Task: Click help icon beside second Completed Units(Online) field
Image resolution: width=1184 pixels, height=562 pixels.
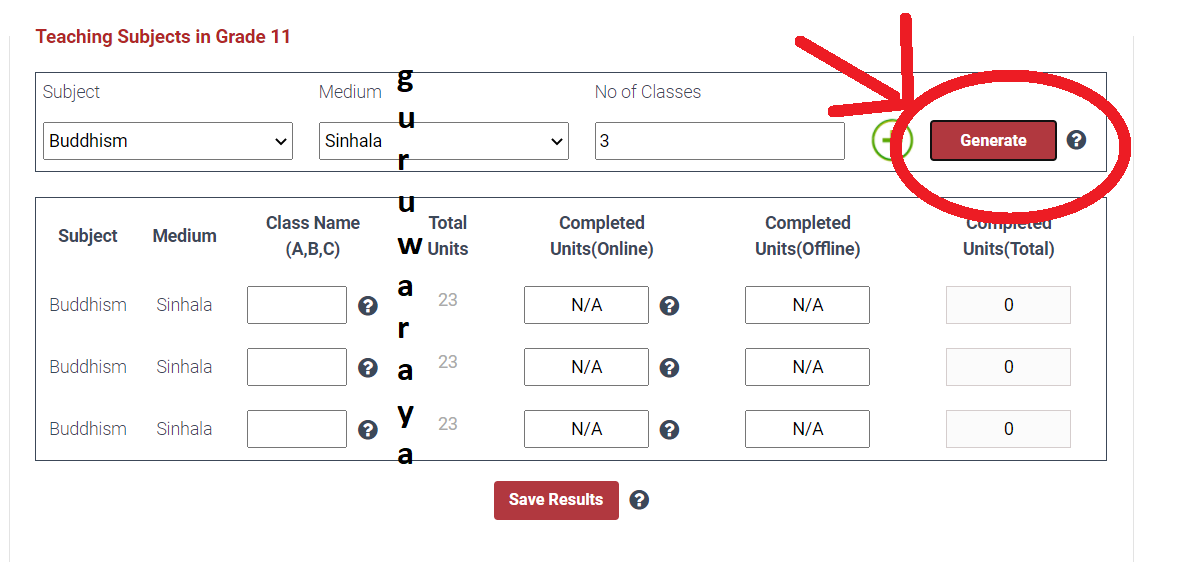Action: click(669, 368)
